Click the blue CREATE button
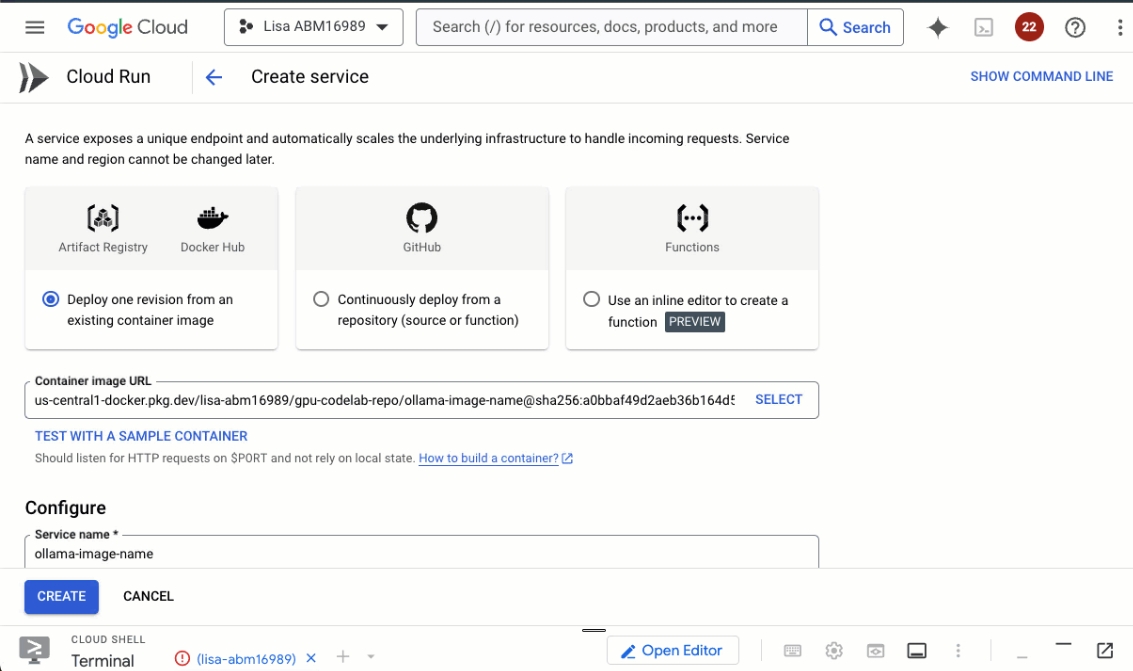The width and height of the screenshot is (1133, 671). point(61,597)
